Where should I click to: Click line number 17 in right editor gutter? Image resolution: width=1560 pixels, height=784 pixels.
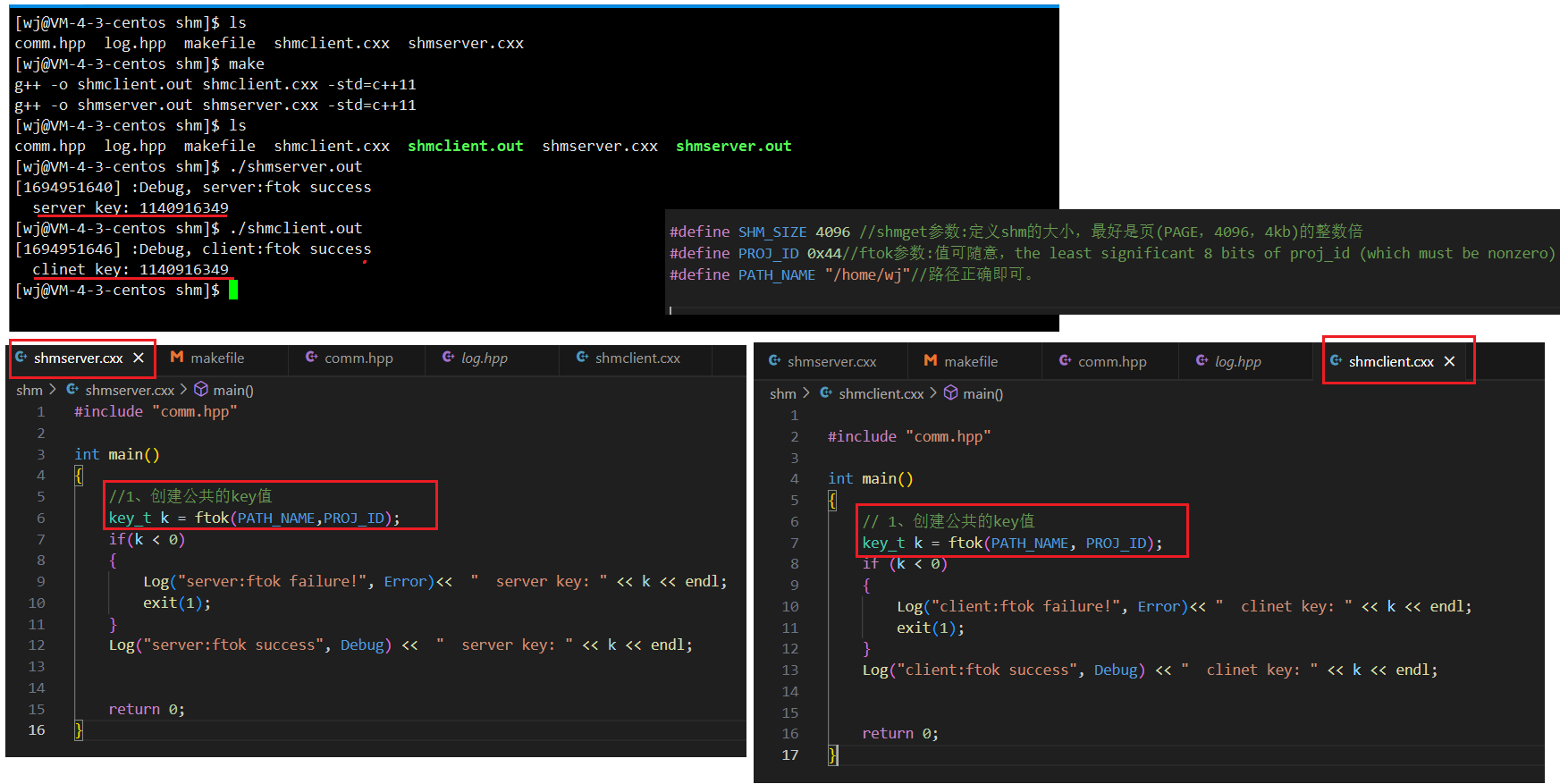(790, 755)
